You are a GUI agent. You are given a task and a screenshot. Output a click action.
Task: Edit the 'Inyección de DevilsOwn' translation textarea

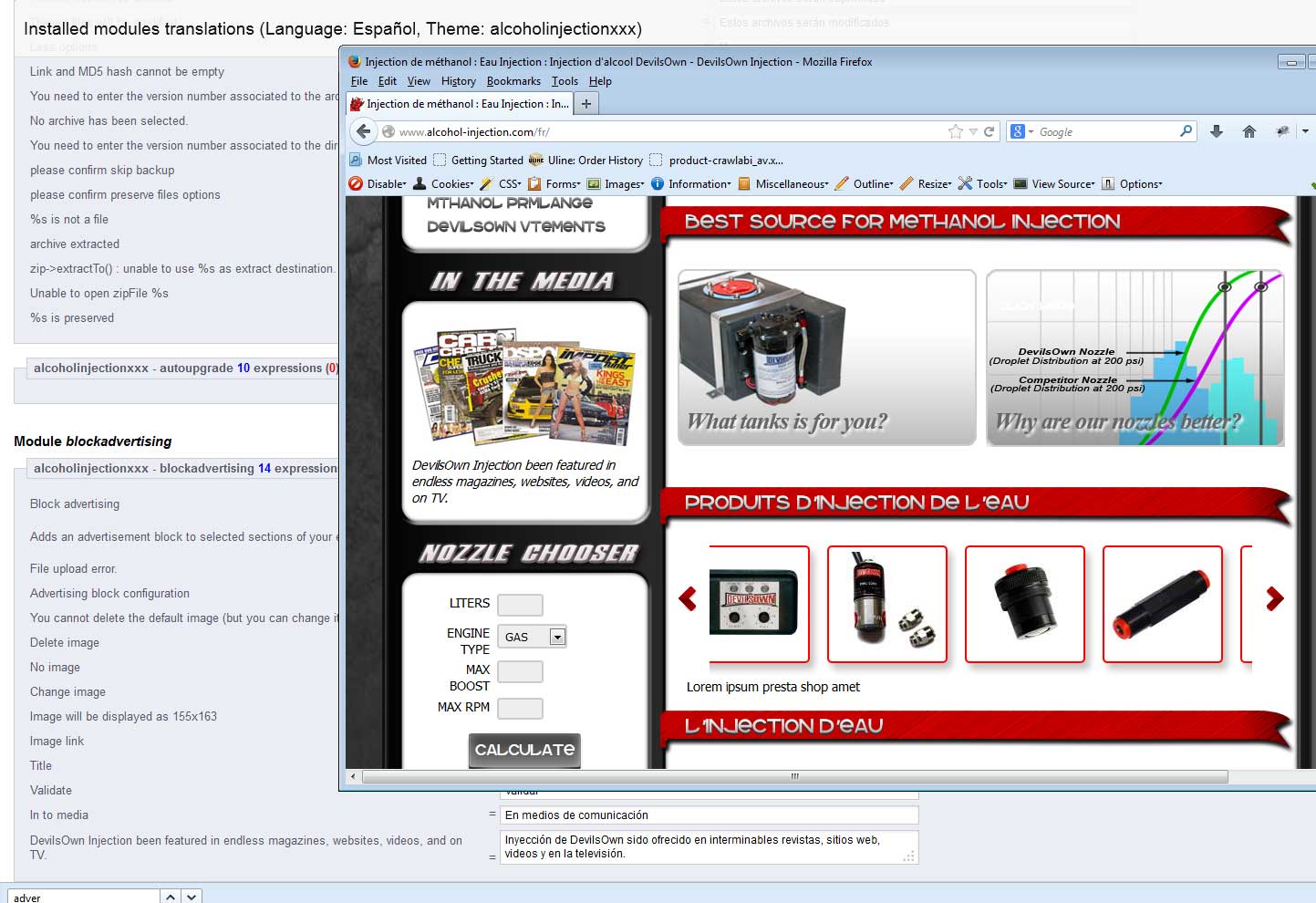tap(709, 846)
